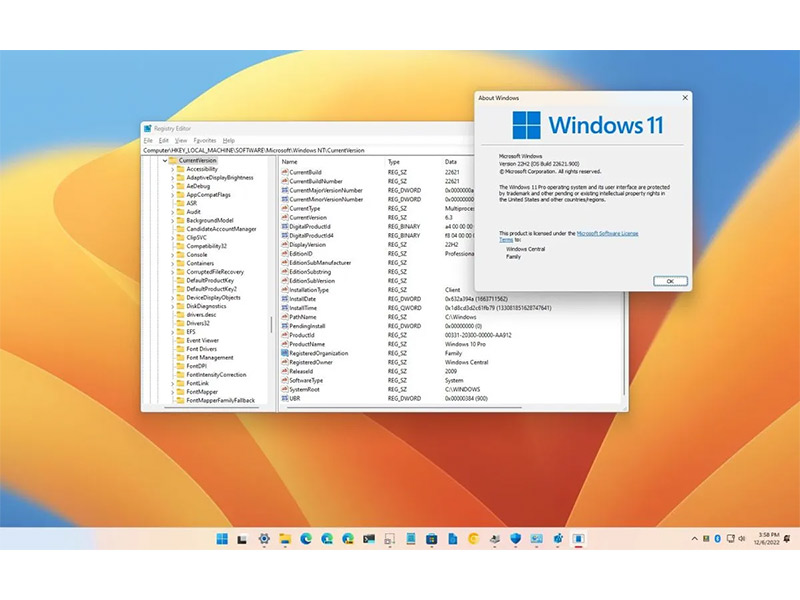Image resolution: width=800 pixels, height=600 pixels.
Task: Click the DigitalProductId binary value icon
Action: [285, 227]
